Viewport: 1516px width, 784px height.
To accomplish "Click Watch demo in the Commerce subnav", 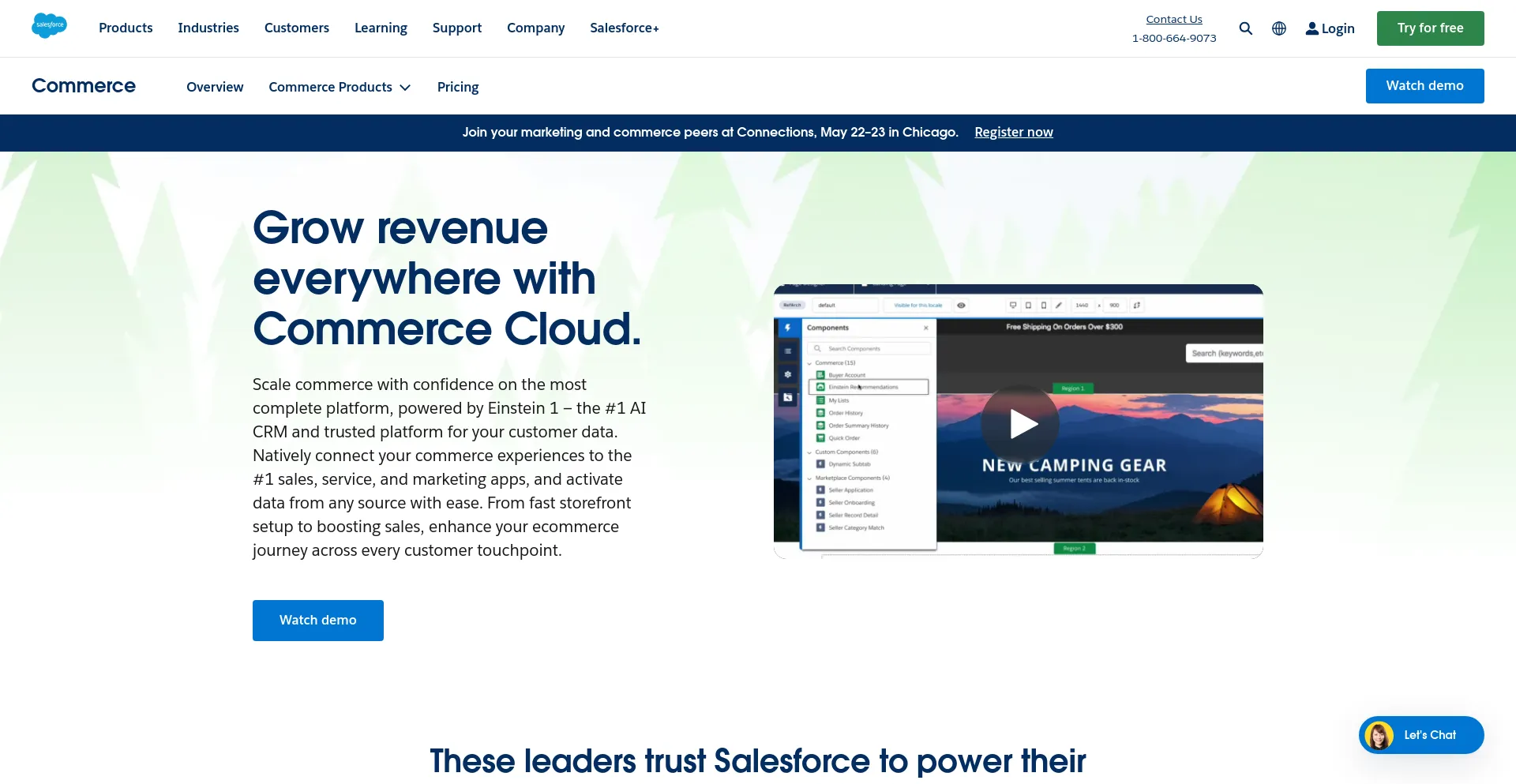I will (x=1424, y=86).
